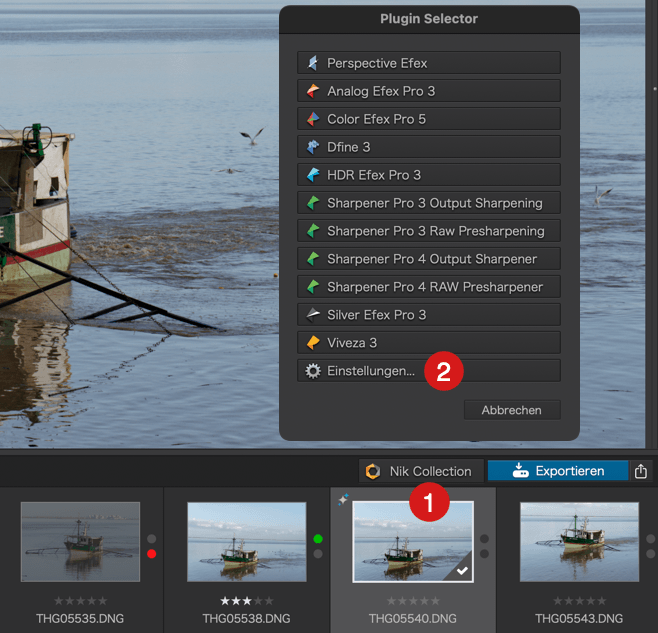Launch Dfine 3 noise reduction plugin

click(429, 147)
